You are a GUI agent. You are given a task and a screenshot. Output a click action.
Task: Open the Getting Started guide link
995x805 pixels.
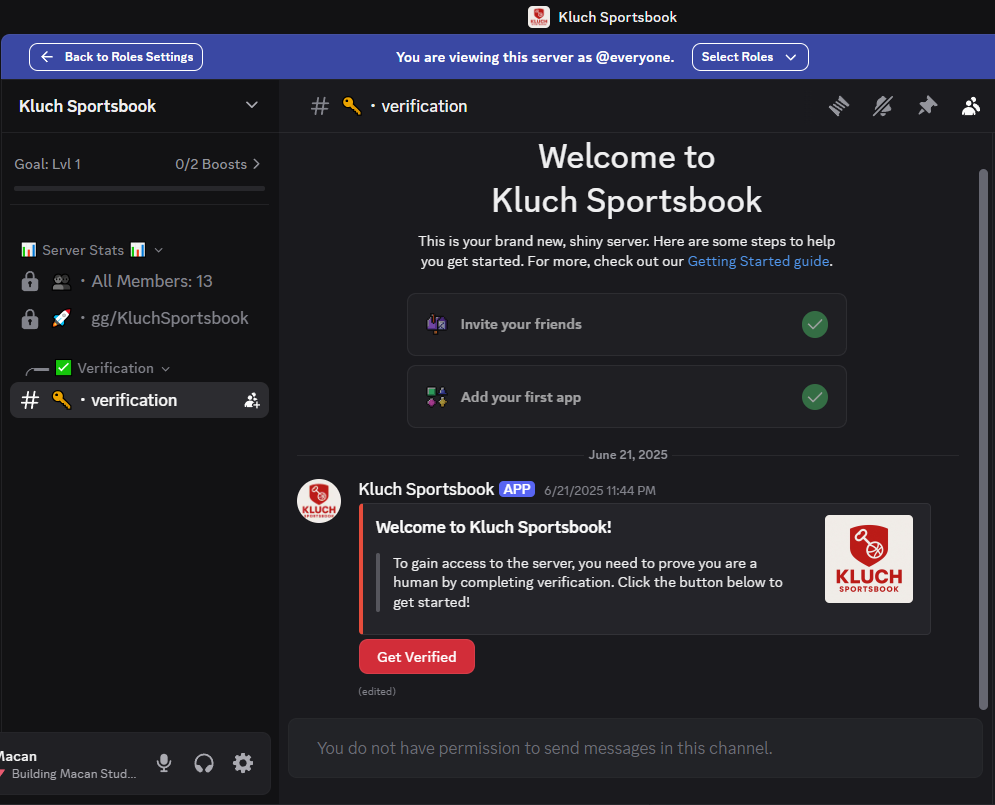(x=758, y=261)
